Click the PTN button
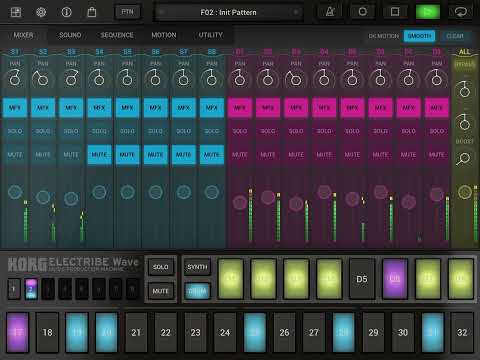480x360 pixels. coord(127,12)
